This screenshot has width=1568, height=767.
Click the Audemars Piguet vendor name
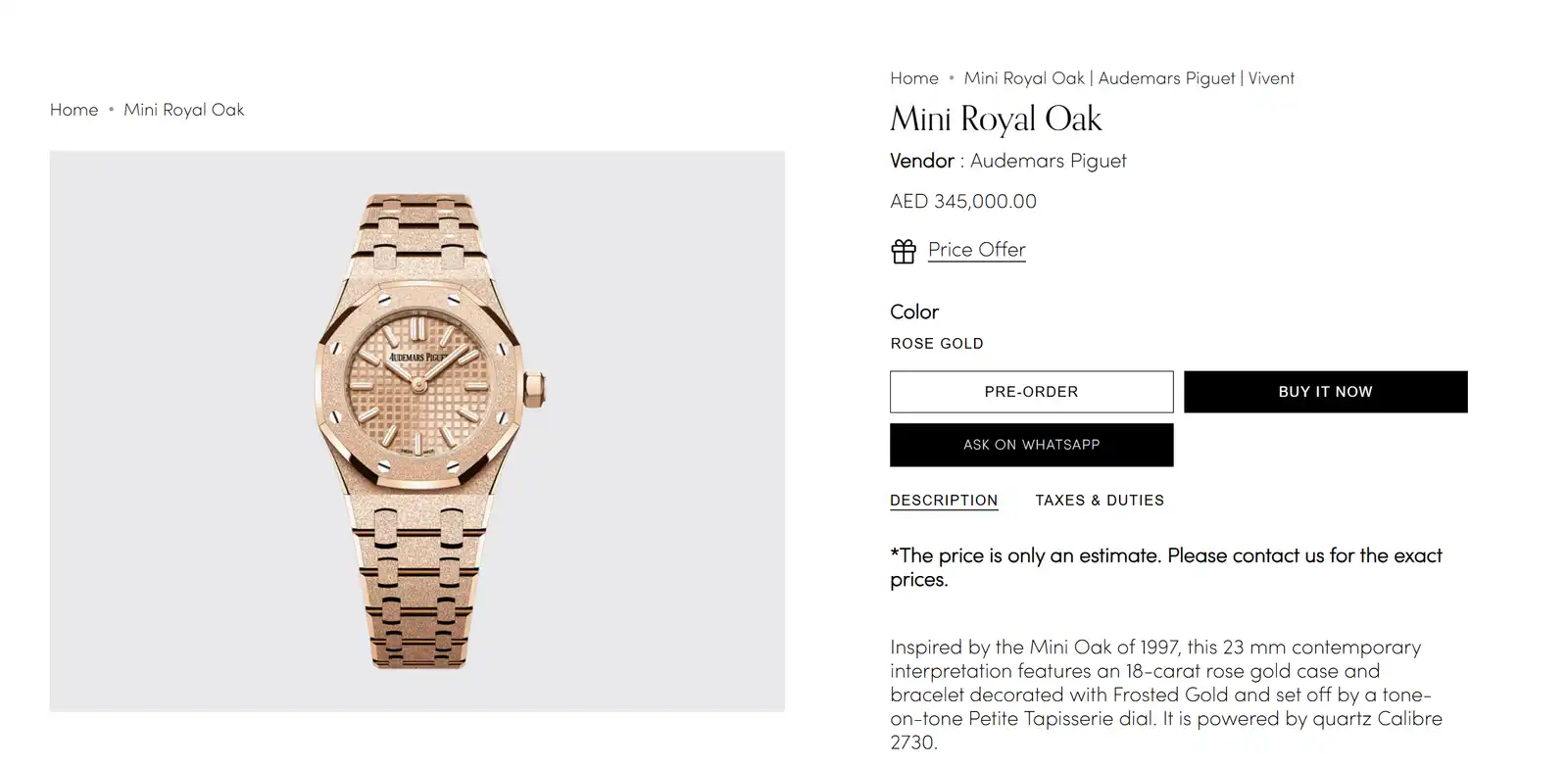tap(1048, 161)
